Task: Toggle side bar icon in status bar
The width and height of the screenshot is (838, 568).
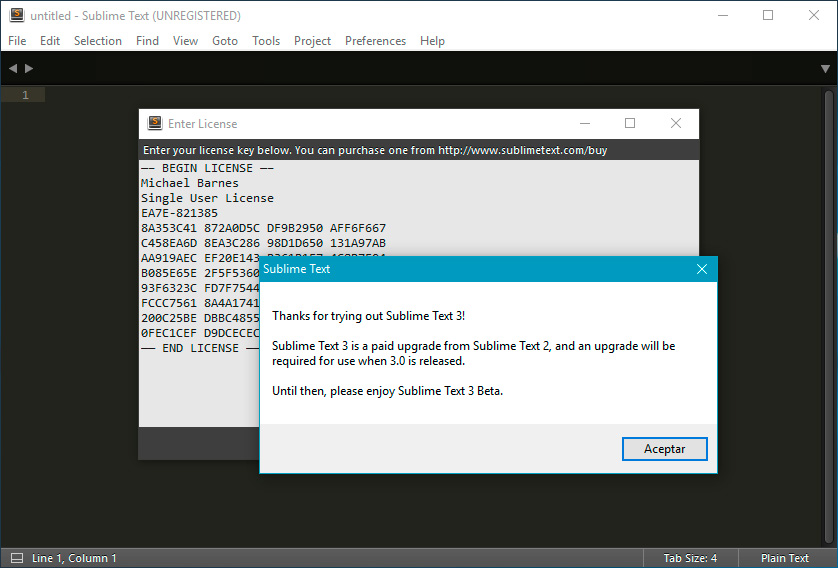Action: [17, 558]
